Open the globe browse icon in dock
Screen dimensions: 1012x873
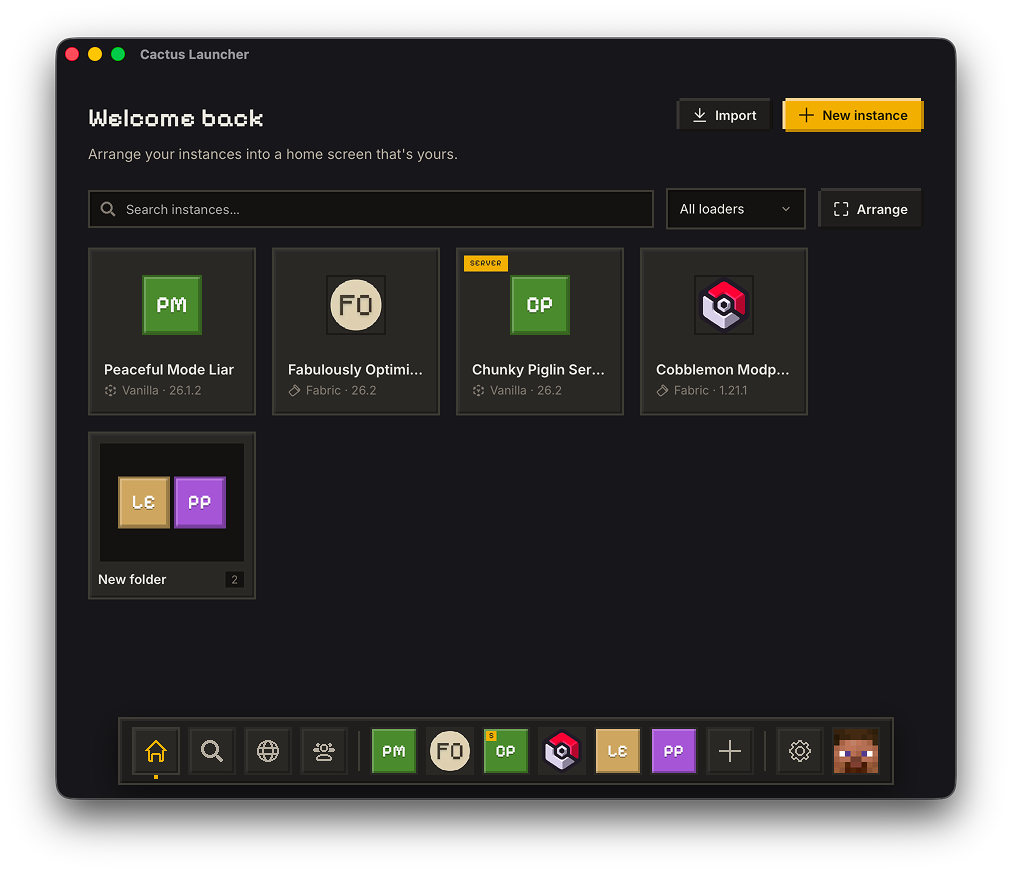tap(268, 750)
